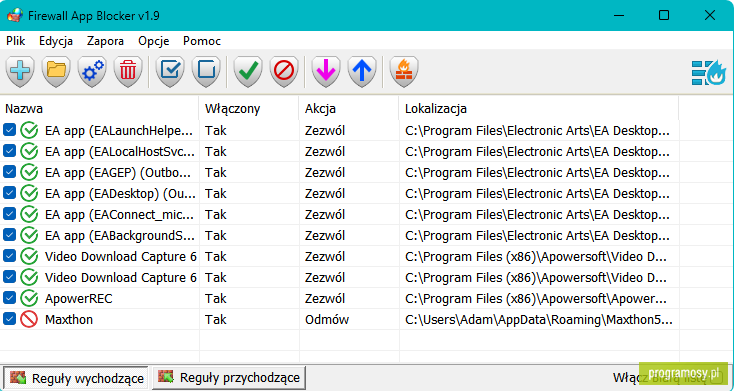This screenshot has width=734, height=391.
Task: Click the checked box select-all toolbar icon
Action: (x=170, y=71)
